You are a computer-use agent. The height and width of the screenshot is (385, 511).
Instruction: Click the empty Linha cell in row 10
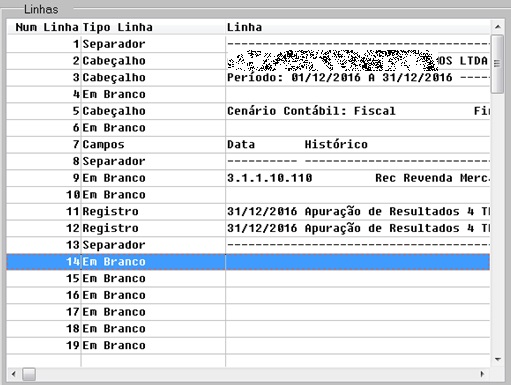pos(358,195)
